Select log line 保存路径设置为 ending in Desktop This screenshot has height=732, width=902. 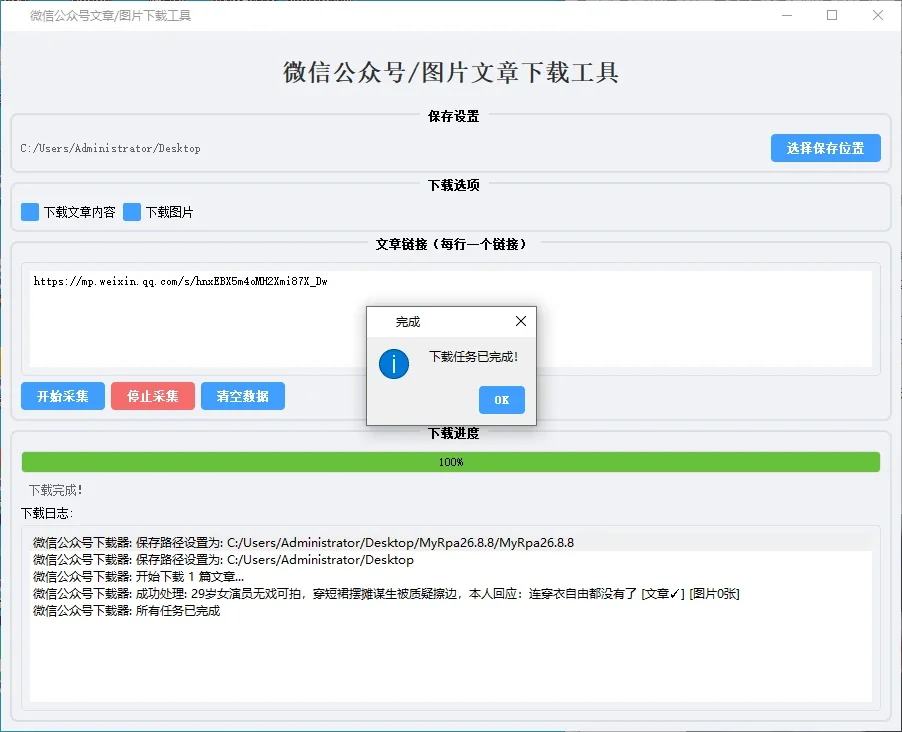tap(451, 560)
